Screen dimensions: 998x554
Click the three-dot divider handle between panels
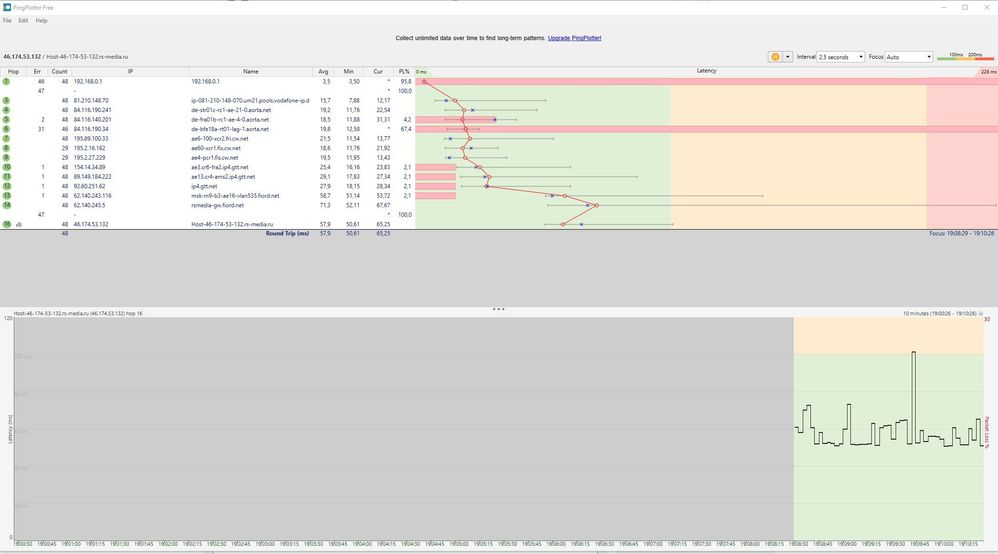point(498,309)
